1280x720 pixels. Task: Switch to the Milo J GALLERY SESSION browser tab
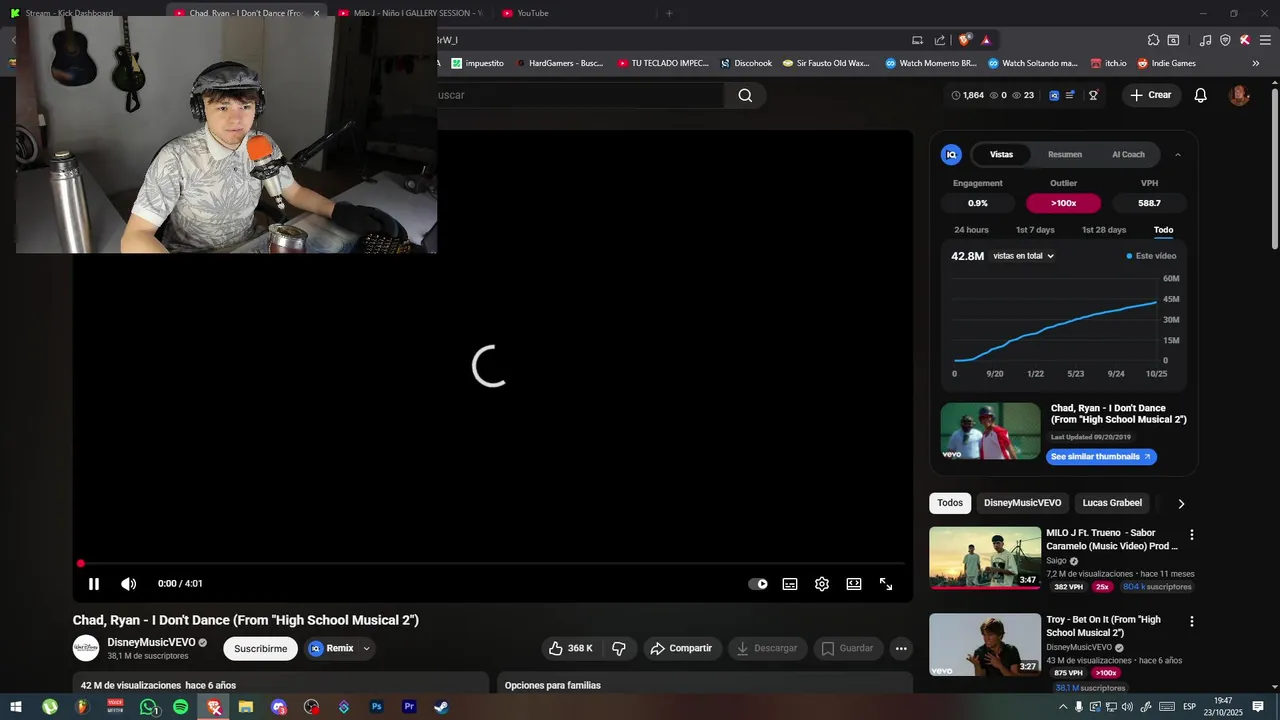[409, 13]
